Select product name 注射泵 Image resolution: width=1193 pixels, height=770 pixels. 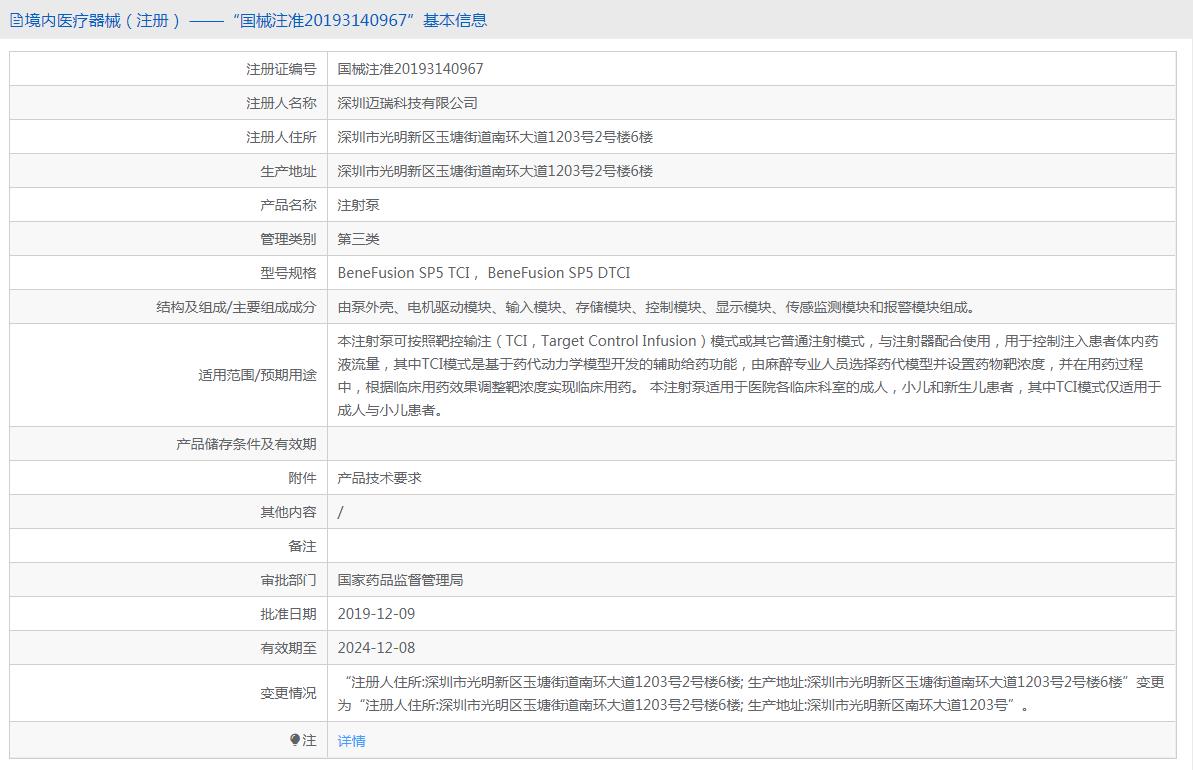click(358, 205)
